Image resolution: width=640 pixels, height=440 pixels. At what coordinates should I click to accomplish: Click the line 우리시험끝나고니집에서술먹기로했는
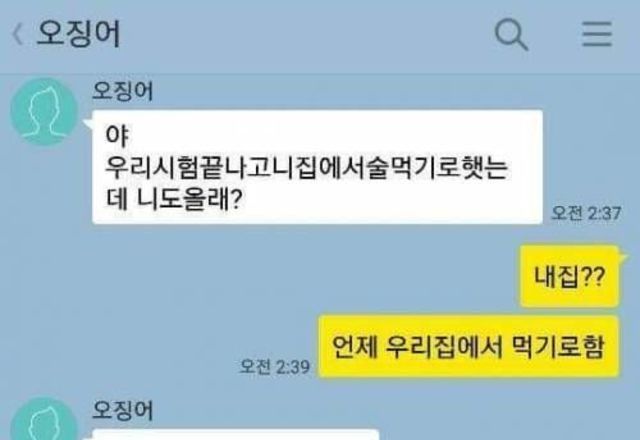point(307,167)
